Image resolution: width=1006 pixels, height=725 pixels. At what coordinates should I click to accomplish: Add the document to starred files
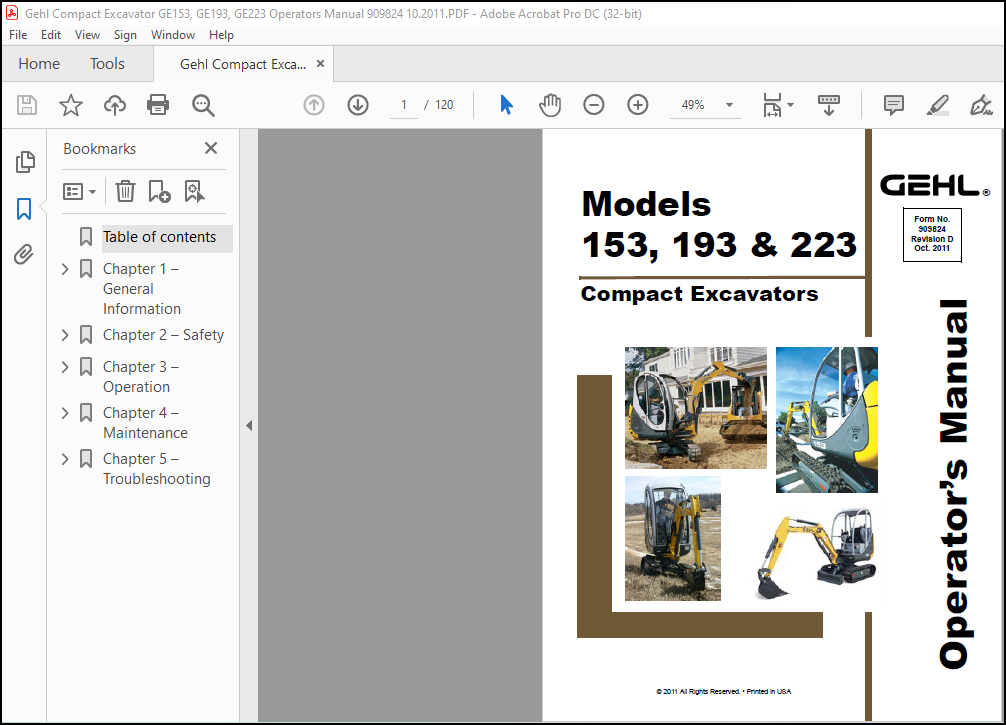[x=71, y=105]
